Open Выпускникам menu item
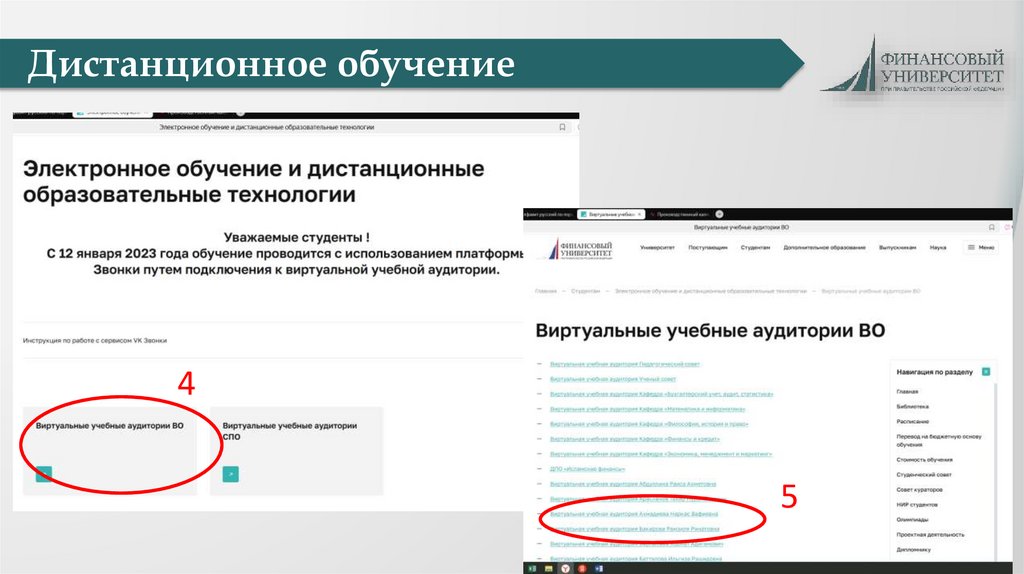 coord(897,247)
